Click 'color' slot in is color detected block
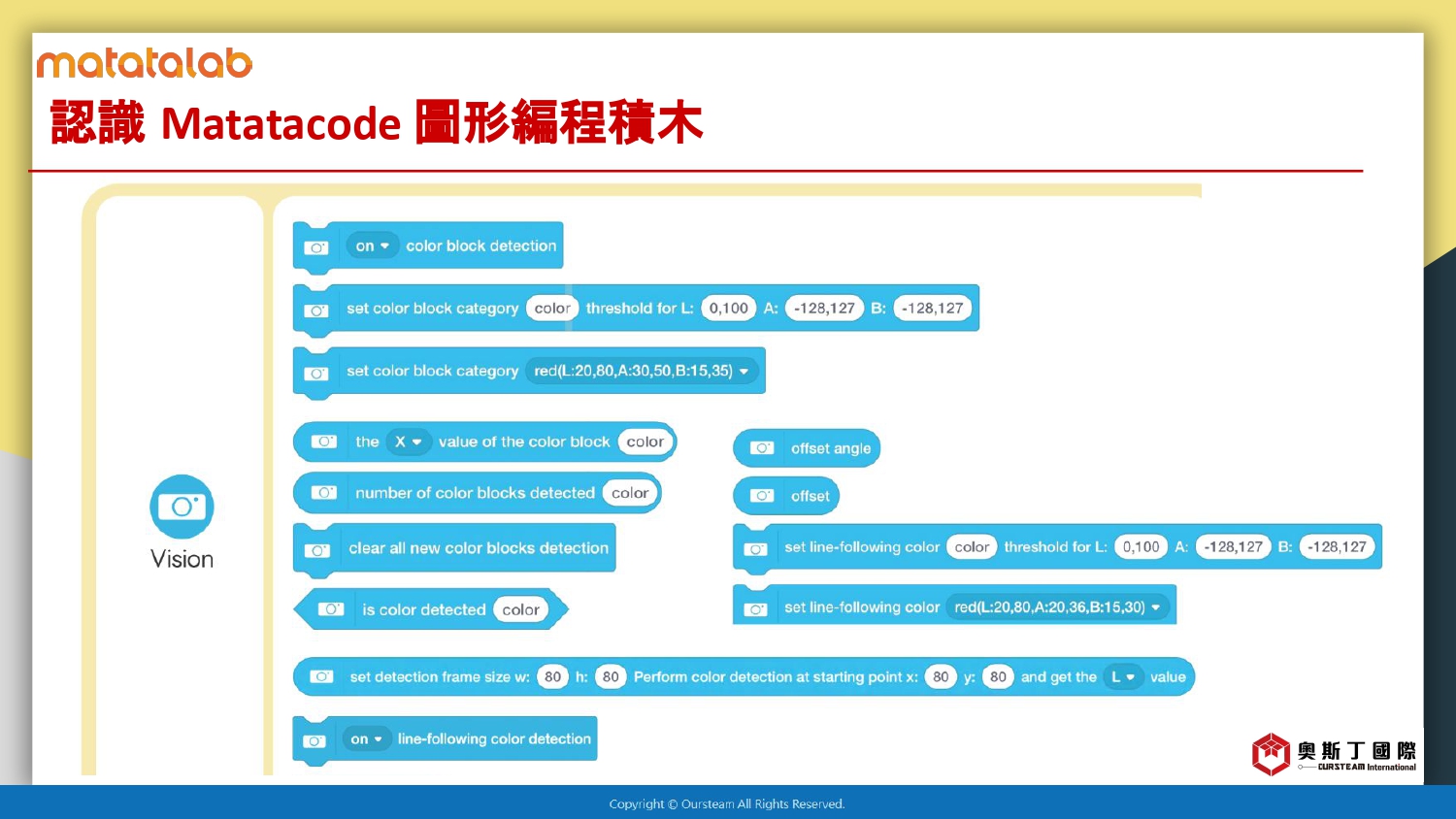Image resolution: width=1456 pixels, height=819 pixels. [x=521, y=609]
